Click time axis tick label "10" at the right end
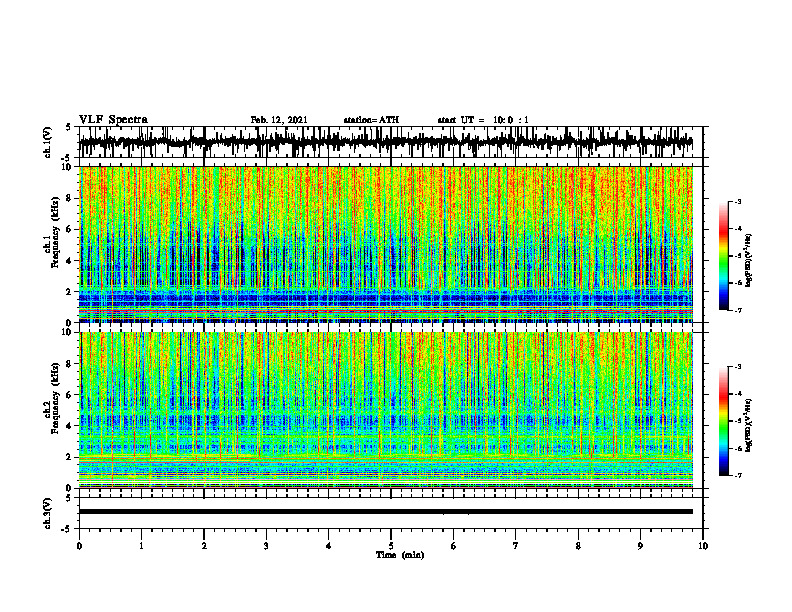 coord(703,546)
